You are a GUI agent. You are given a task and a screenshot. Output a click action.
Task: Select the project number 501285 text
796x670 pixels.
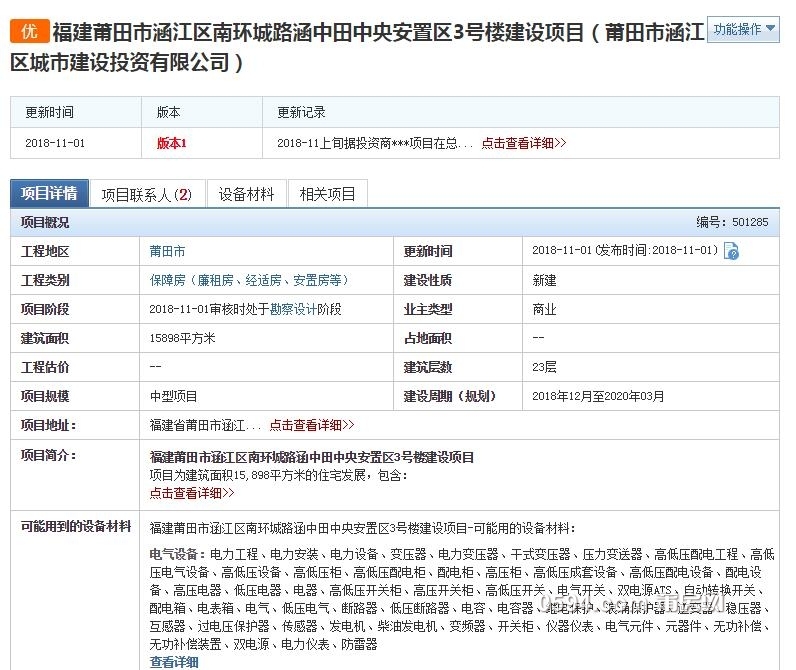coord(750,222)
